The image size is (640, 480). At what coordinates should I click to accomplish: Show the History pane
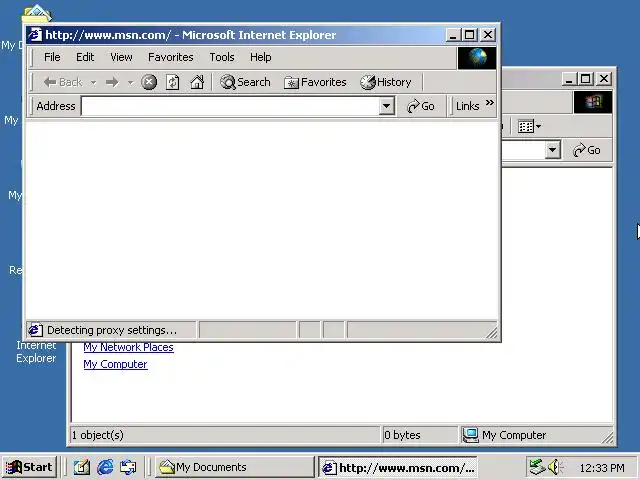point(386,82)
